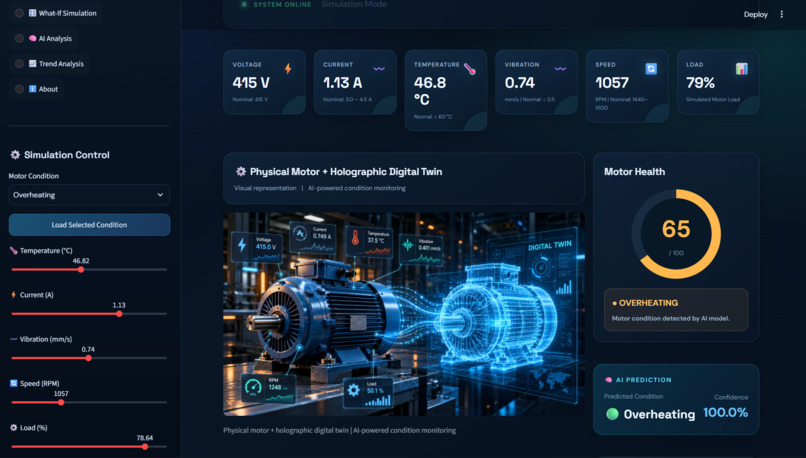The image size is (806, 458).
Task: Click the Nominal 3.0 – 4.5 A text
Action: click(x=347, y=99)
